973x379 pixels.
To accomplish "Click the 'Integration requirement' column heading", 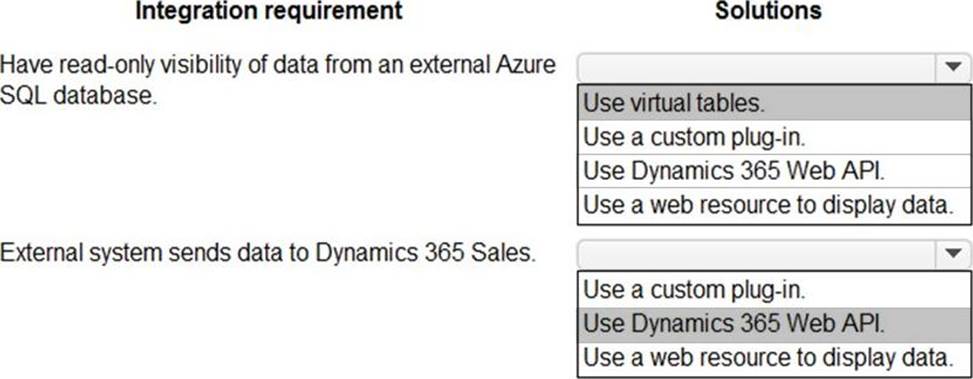I will (x=269, y=11).
